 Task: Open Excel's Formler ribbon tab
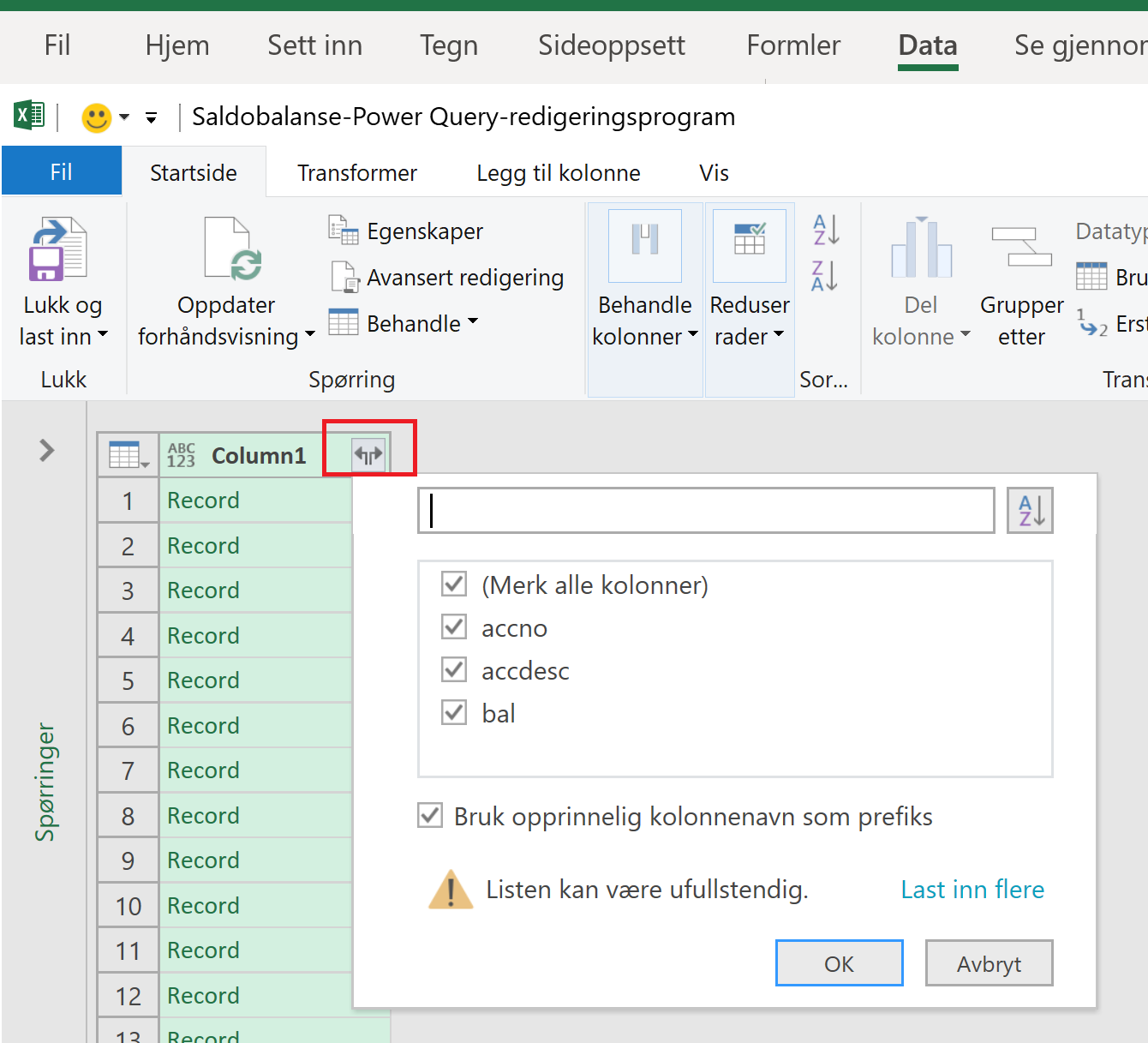point(793,45)
